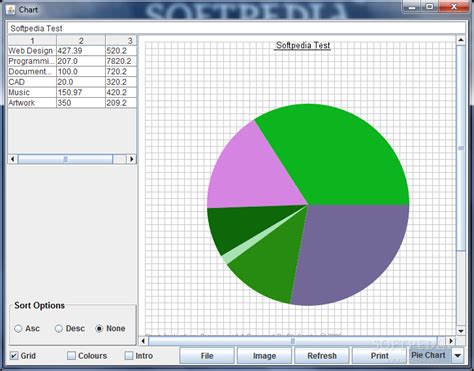
Task: Click the table's left scroll arrow
Action: pyautogui.click(x=13, y=159)
